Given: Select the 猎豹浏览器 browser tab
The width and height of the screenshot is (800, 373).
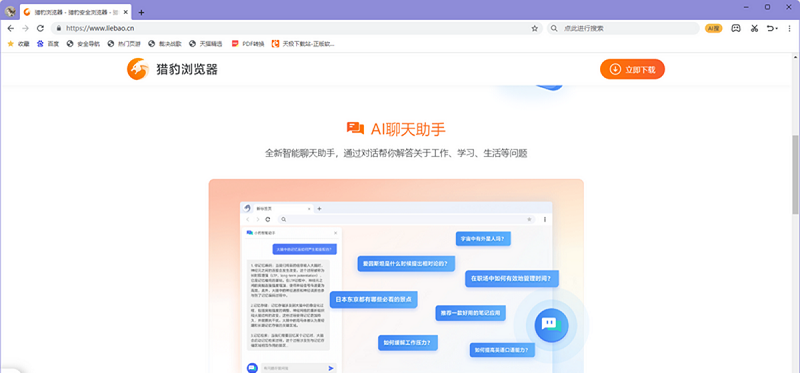Looking at the screenshot, I should click(x=75, y=12).
